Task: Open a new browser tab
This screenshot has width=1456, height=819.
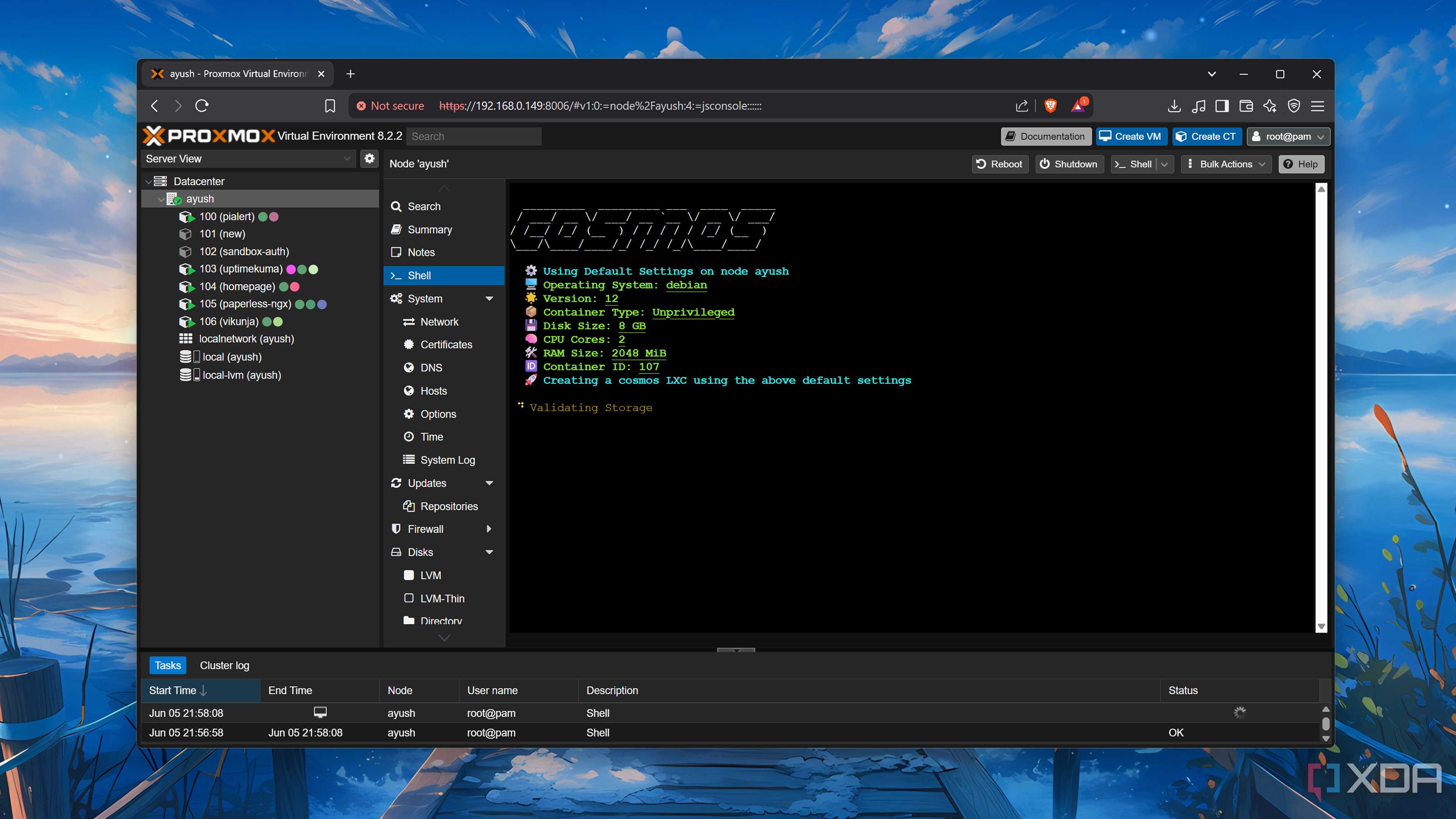Action: coord(350,74)
